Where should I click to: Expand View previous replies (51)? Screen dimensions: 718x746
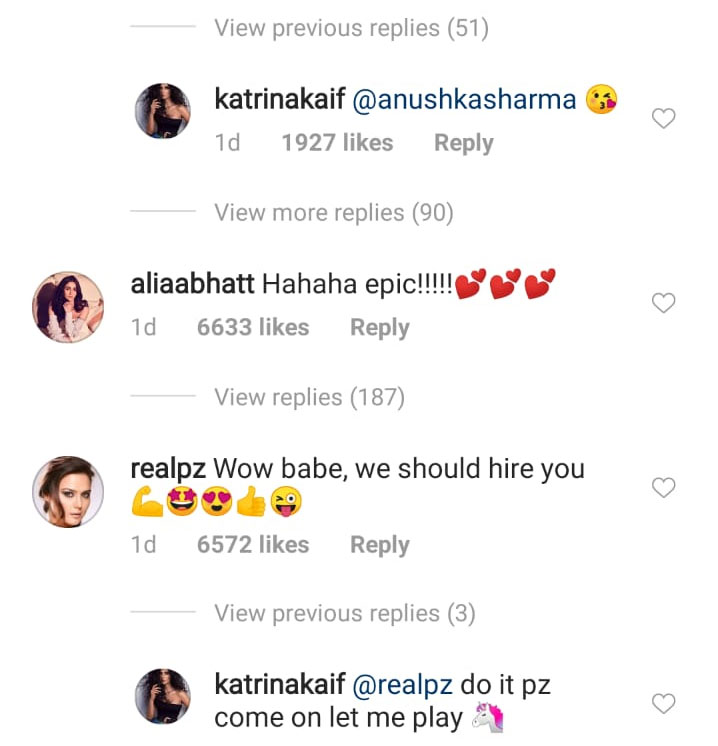pyautogui.click(x=351, y=28)
